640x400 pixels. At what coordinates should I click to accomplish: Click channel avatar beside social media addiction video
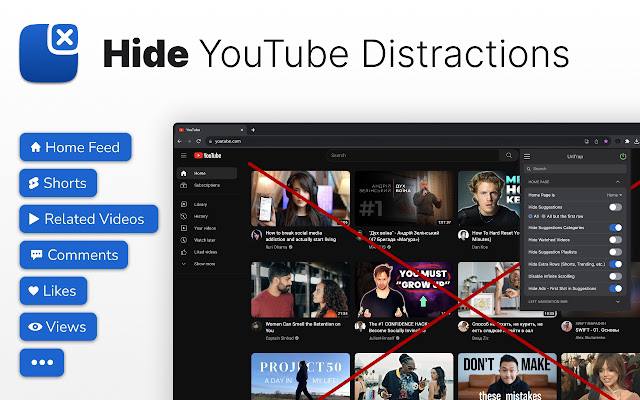[257, 235]
